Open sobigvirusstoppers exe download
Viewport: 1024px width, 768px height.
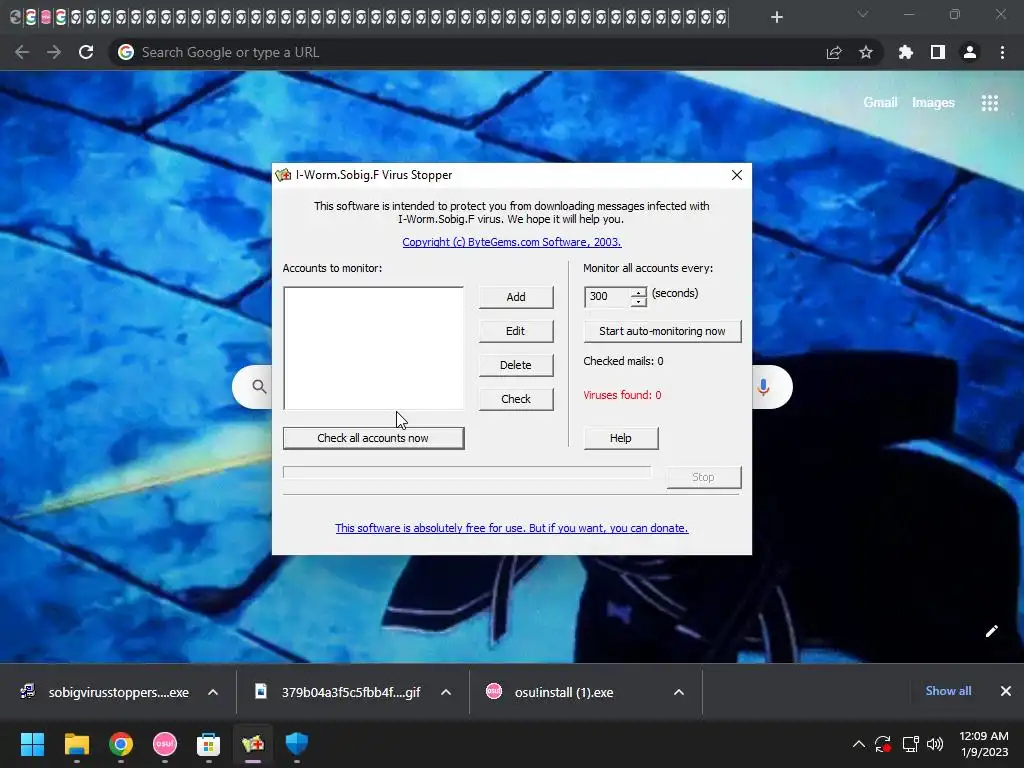coord(106,692)
